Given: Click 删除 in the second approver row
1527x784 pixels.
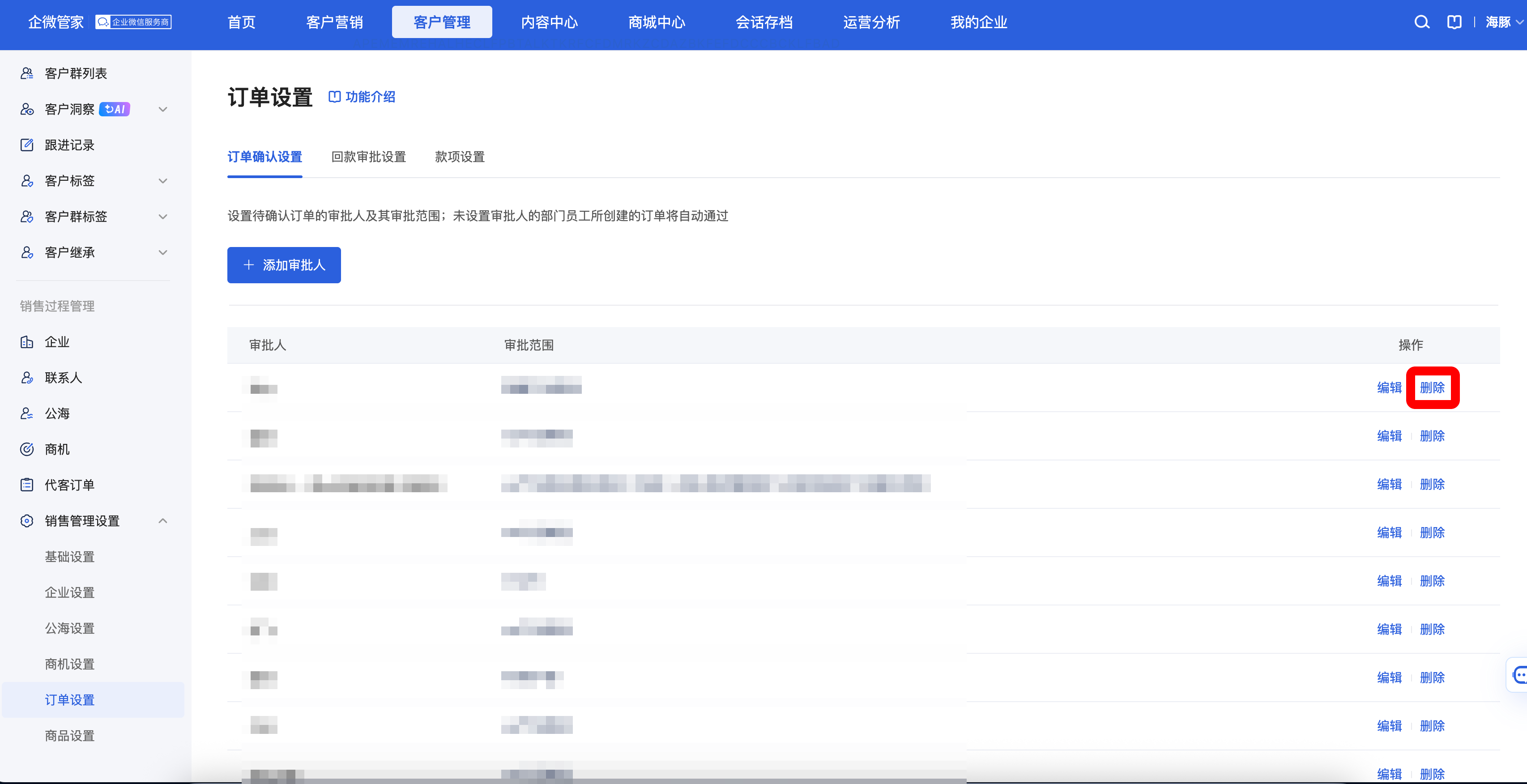Looking at the screenshot, I should coord(1432,436).
